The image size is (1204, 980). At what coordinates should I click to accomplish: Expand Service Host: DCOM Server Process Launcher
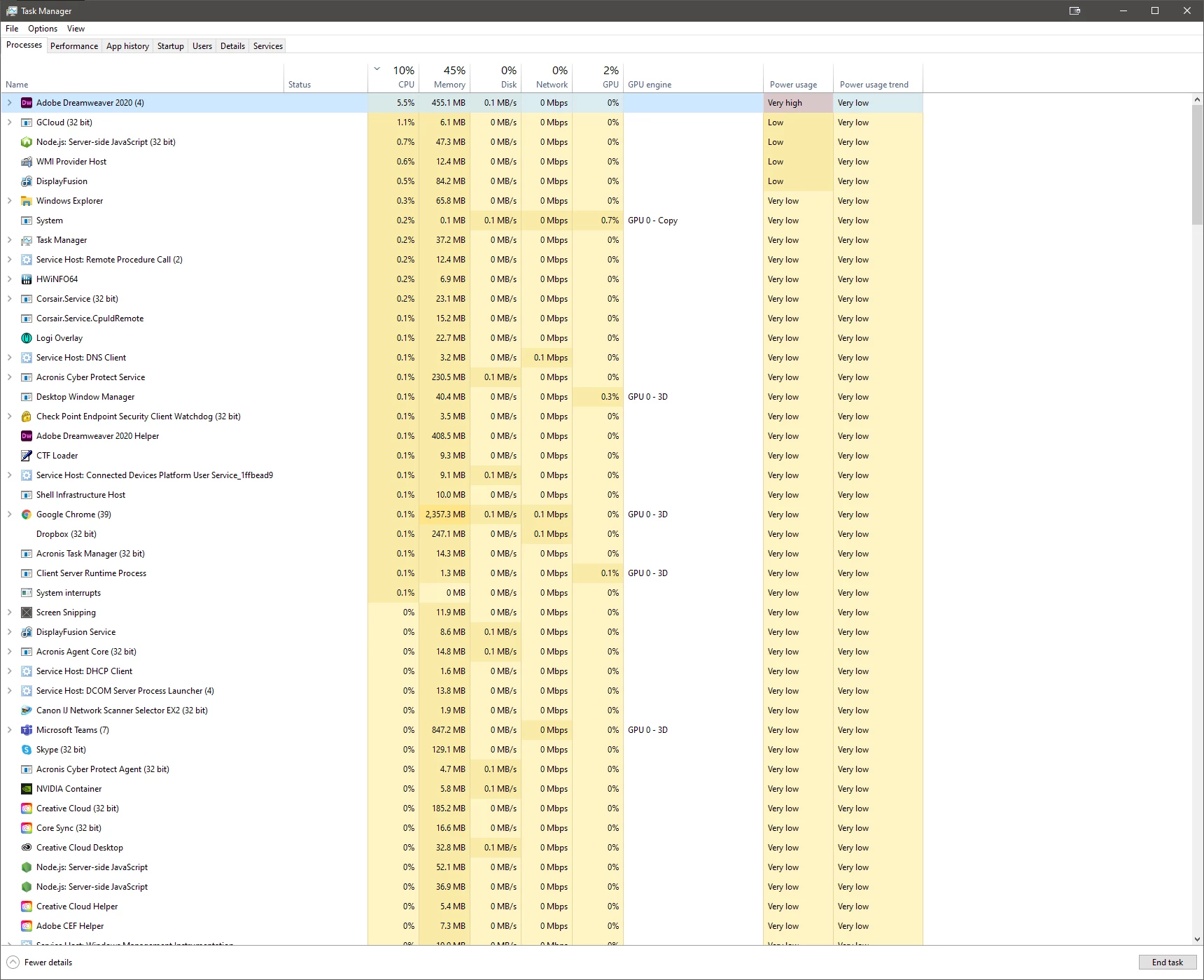[x=10, y=691]
